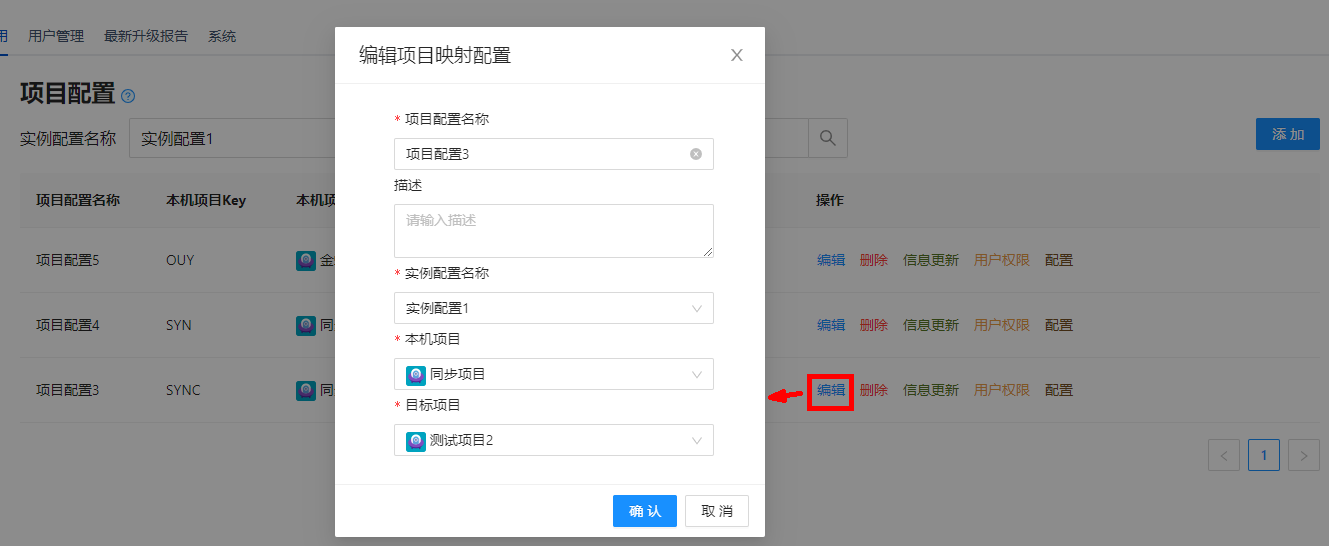Viewport: 1329px width, 546px height.
Task: Click the blue 添加 button
Action: (x=1287, y=134)
